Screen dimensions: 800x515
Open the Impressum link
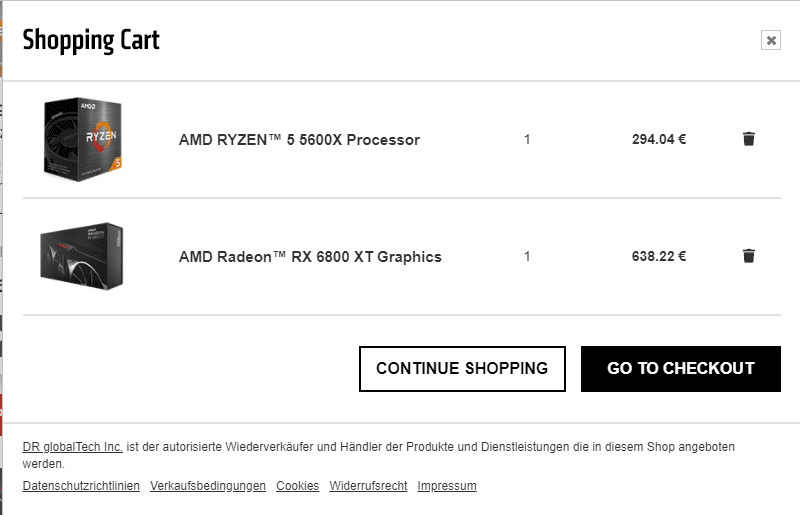click(x=447, y=485)
